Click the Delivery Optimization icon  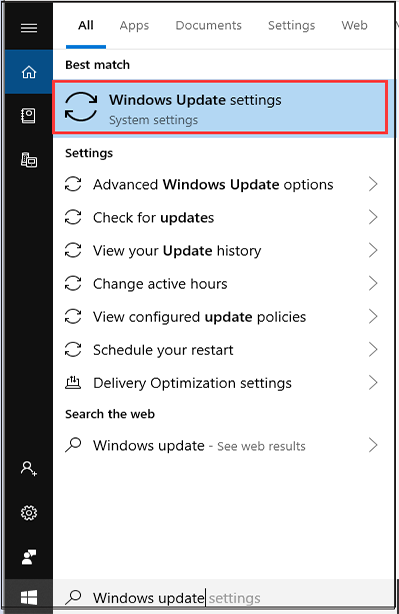[73, 382]
